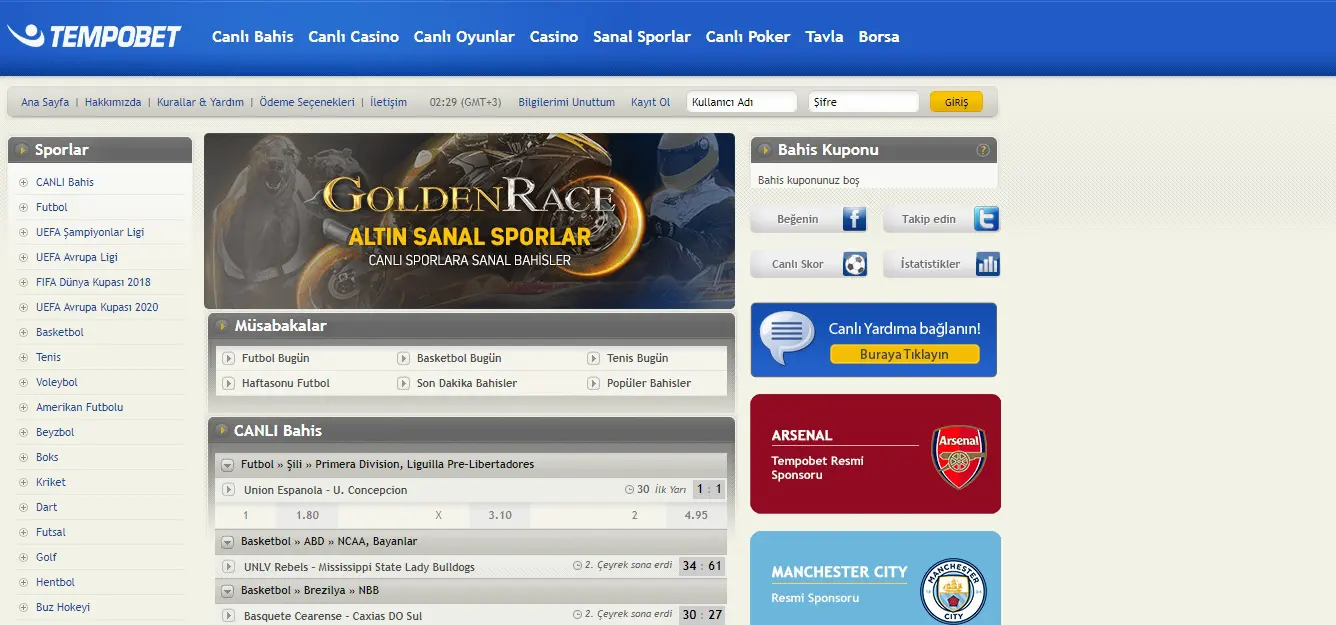Image resolution: width=1336 pixels, height=625 pixels.
Task: Open the Ana Sayfa link
Action: 45,102
